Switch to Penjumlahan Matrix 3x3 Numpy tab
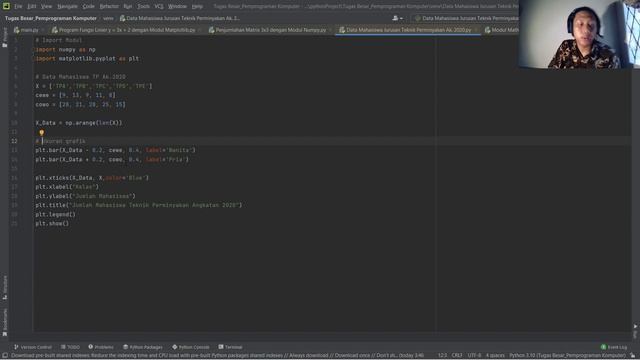The image size is (640, 360). click(x=267, y=30)
